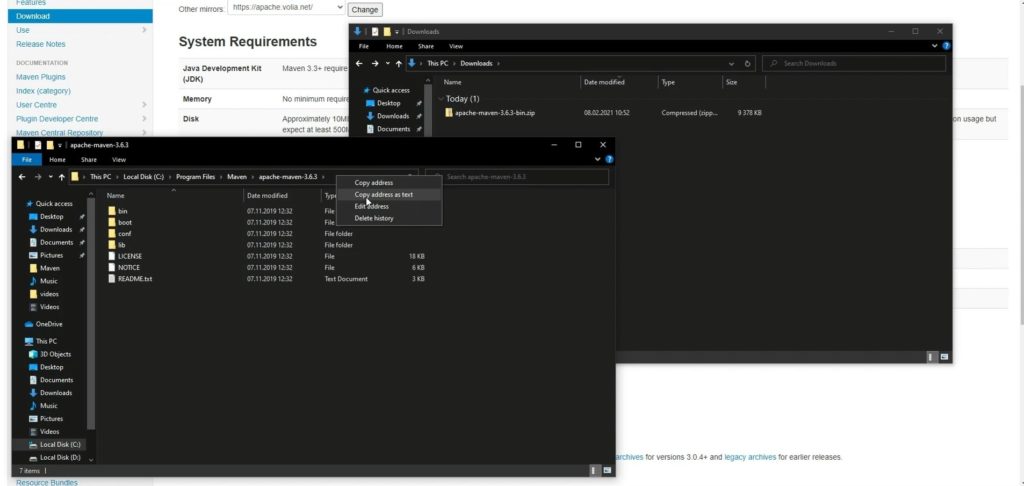Open Documents in Downloads window sidebar
Image resolution: width=1024 pixels, height=486 pixels.
(x=388, y=129)
